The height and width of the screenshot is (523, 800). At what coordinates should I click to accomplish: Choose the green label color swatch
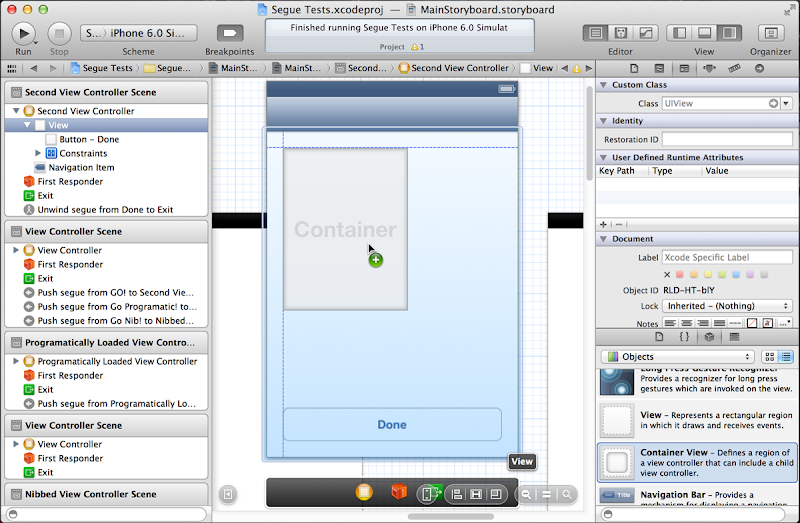722,275
